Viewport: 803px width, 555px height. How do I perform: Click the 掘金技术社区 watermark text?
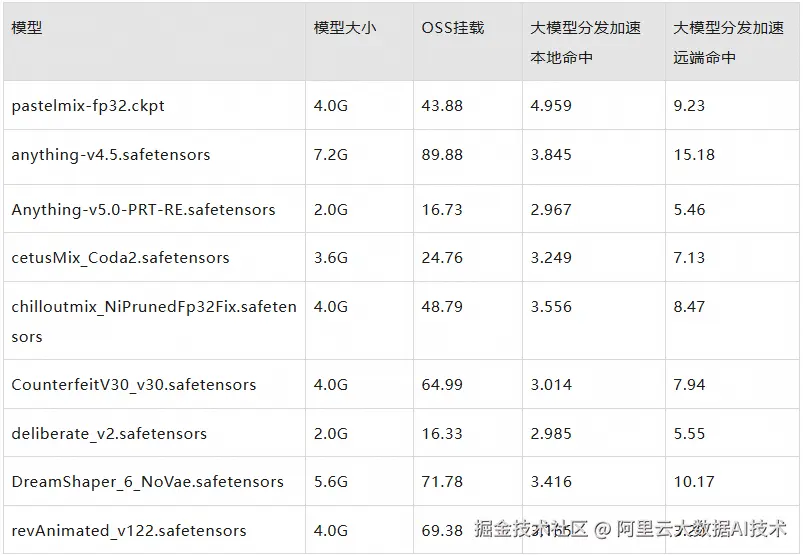pyautogui.click(x=531, y=528)
